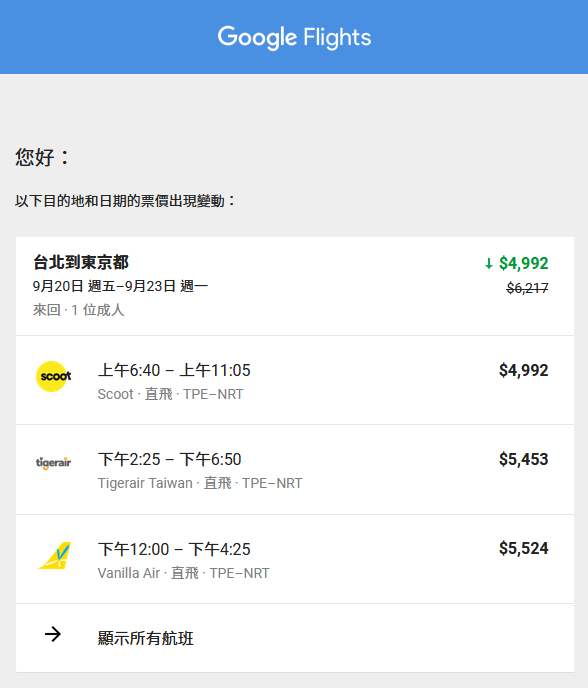Click the crossed-out $6,217 old price

pyautogui.click(x=527, y=288)
